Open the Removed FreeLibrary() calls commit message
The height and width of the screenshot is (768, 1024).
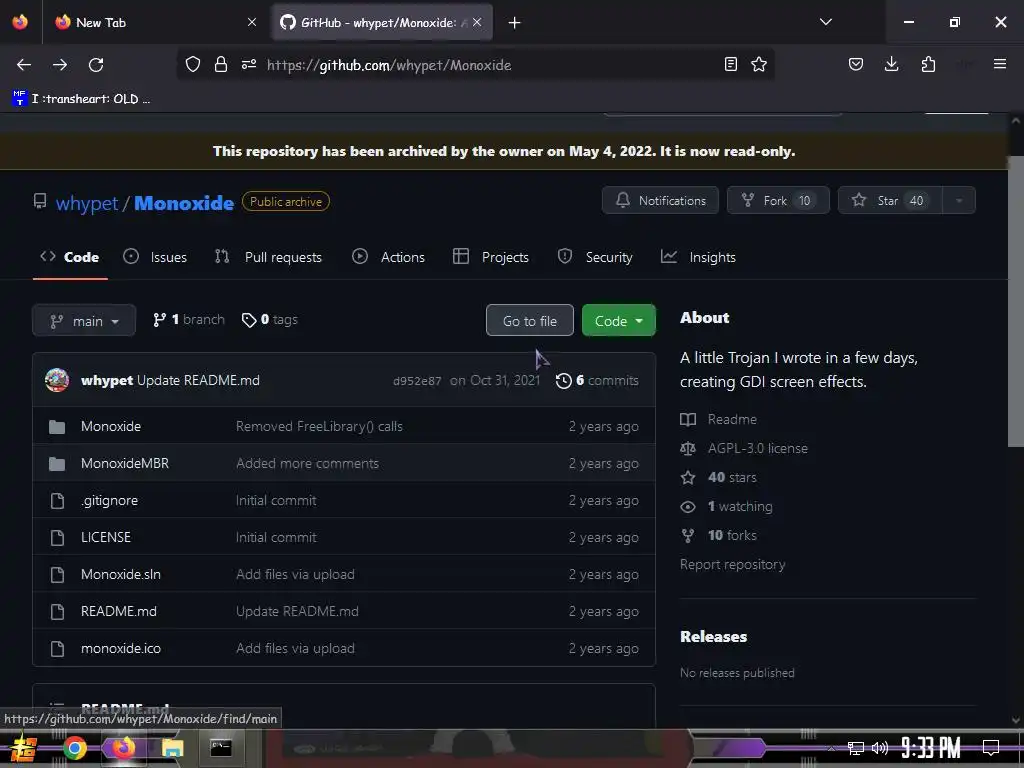tap(319, 426)
